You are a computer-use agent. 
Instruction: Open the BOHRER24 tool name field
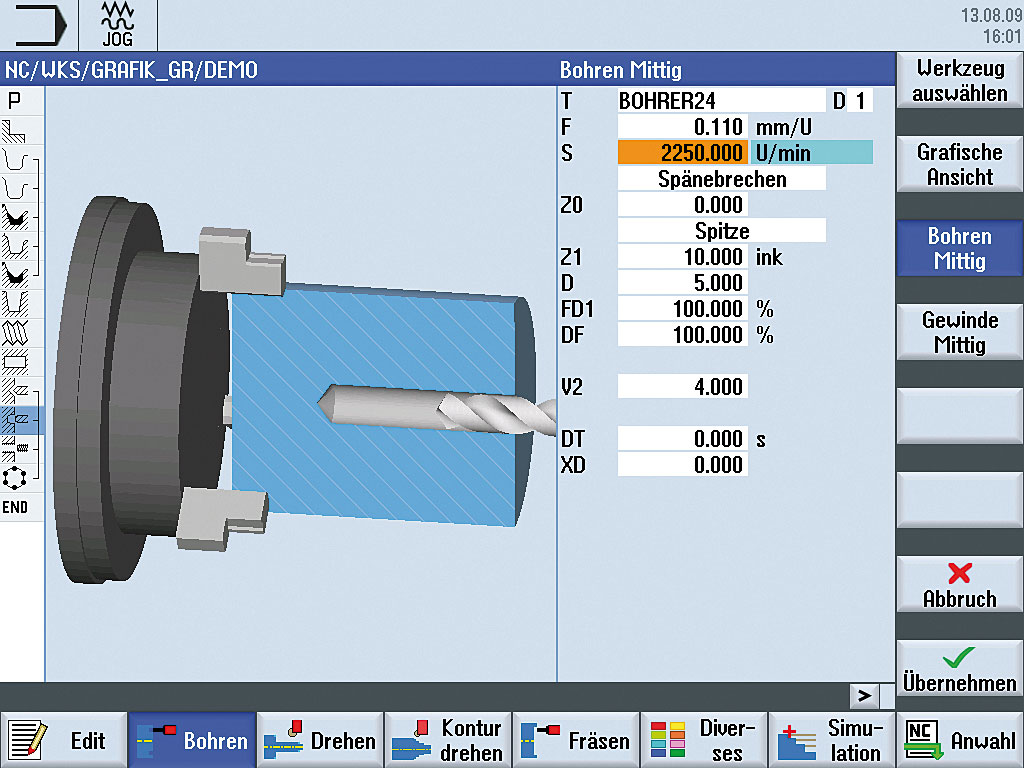pyautogui.click(x=720, y=101)
